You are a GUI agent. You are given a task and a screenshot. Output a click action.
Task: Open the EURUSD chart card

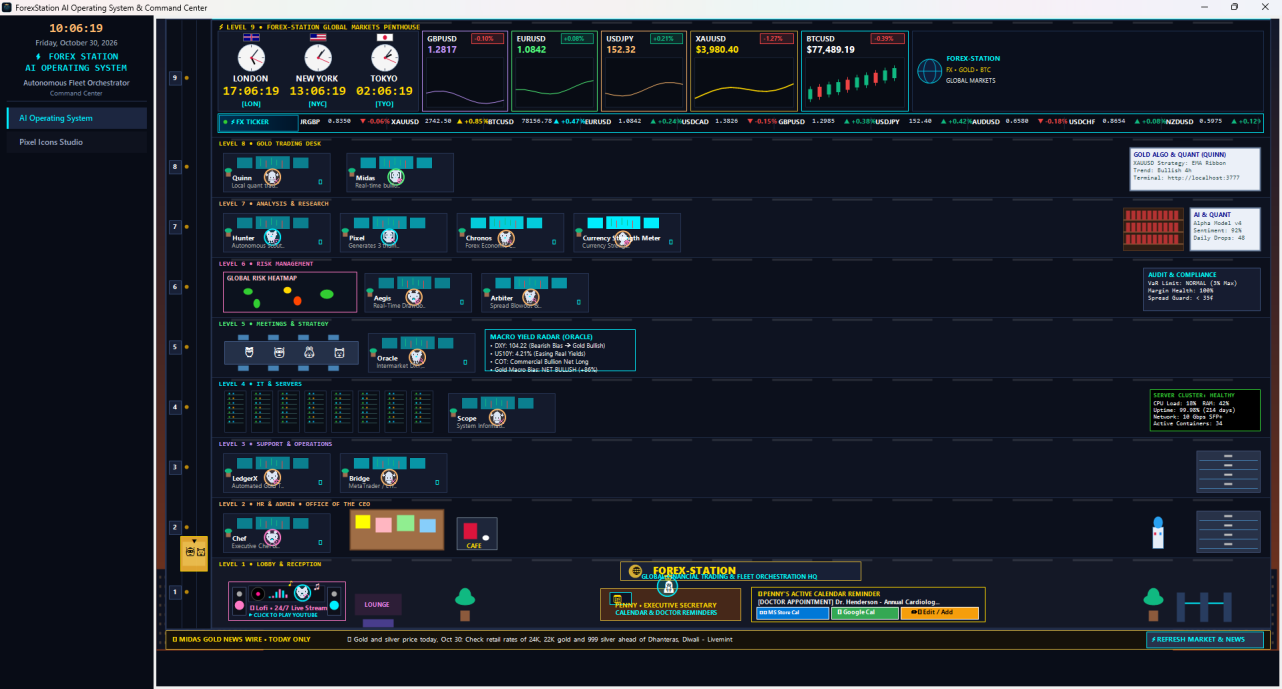tap(554, 70)
